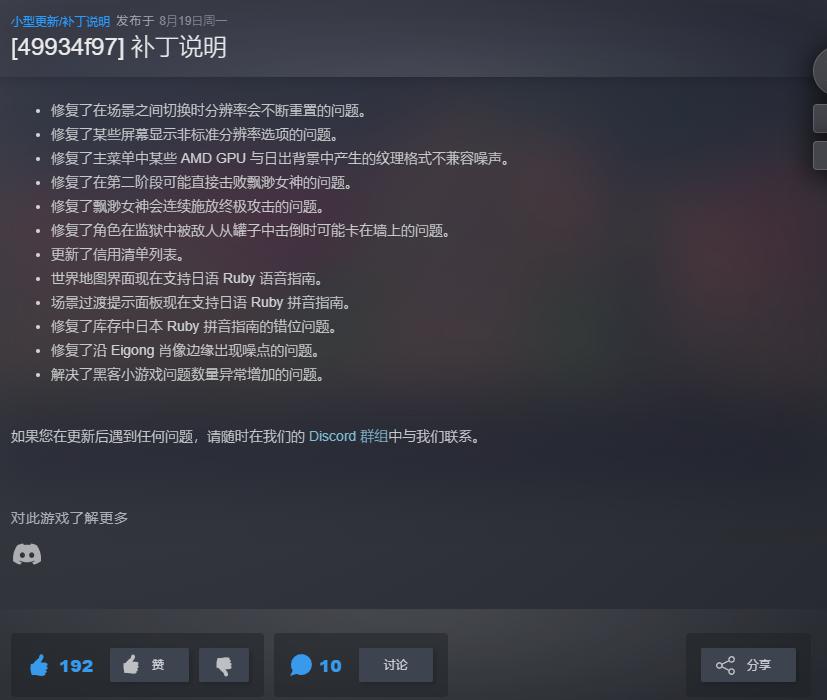Click the AMD GPU patch note line
This screenshot has width=827, height=700.
281,158
